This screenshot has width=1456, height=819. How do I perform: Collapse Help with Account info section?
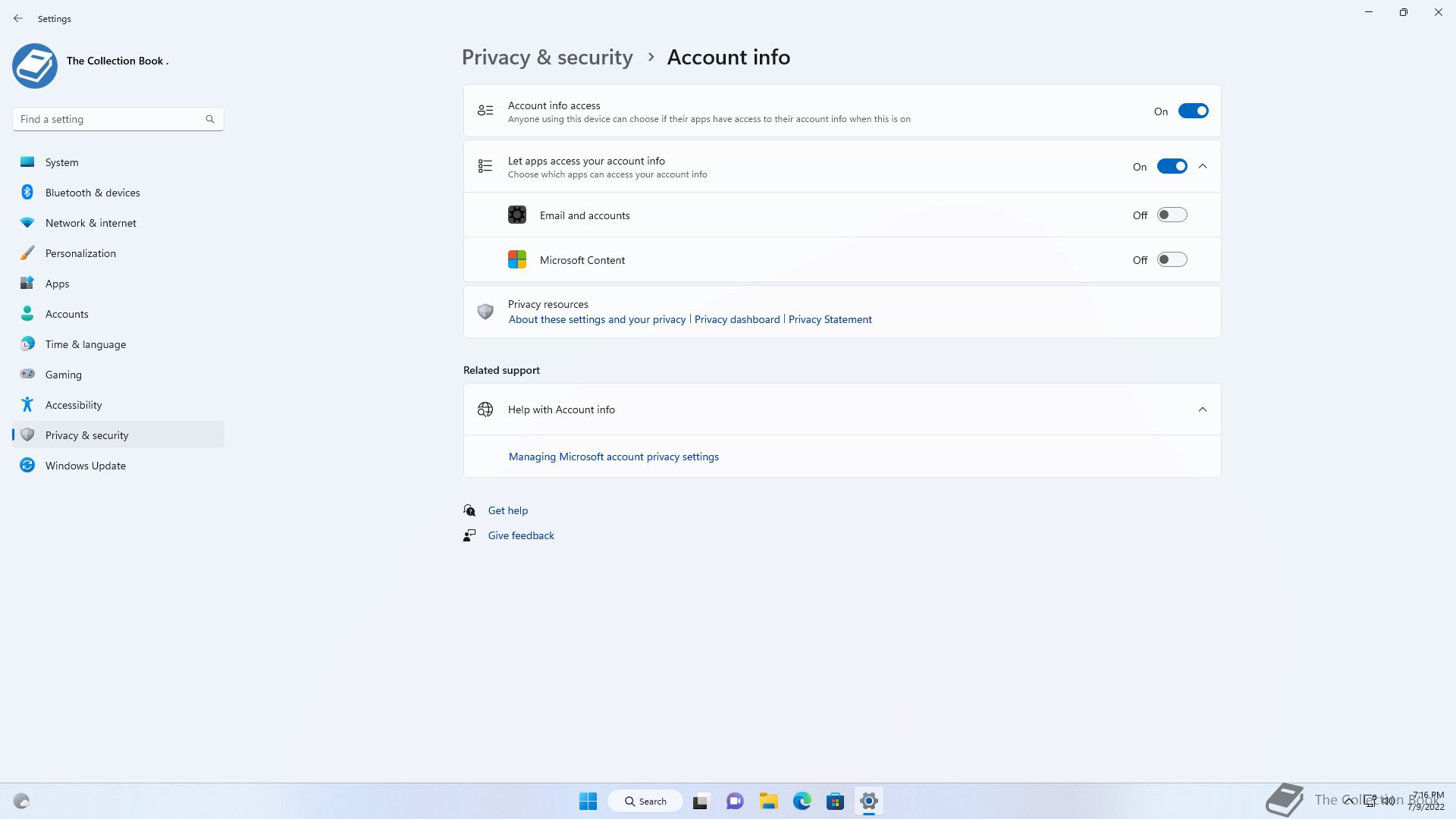click(1203, 409)
